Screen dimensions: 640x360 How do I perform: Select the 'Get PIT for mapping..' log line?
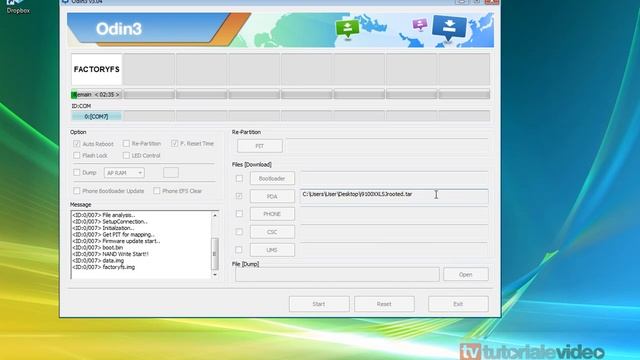[x=113, y=235]
